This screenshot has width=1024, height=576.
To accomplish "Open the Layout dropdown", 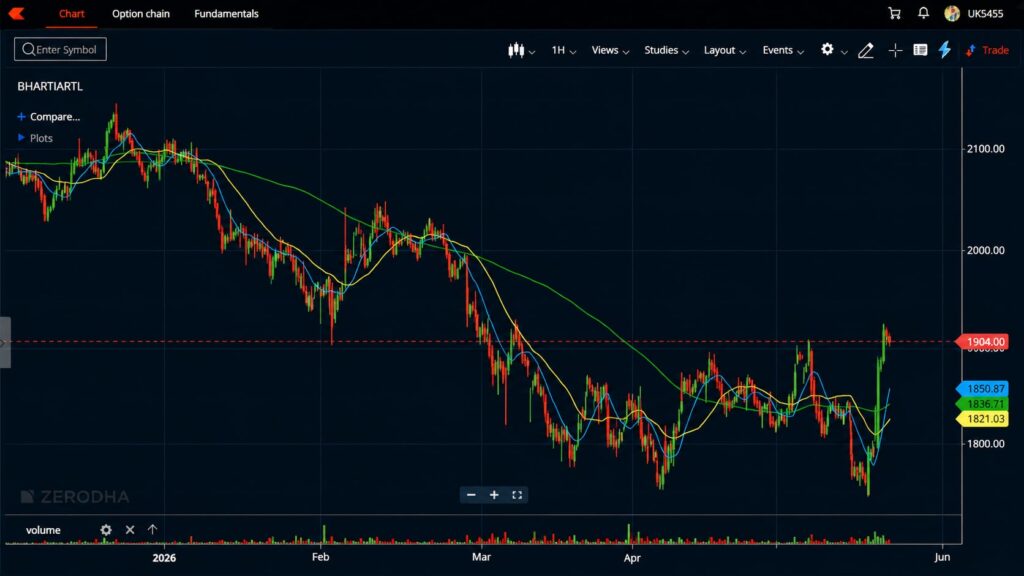I will tap(724, 50).
